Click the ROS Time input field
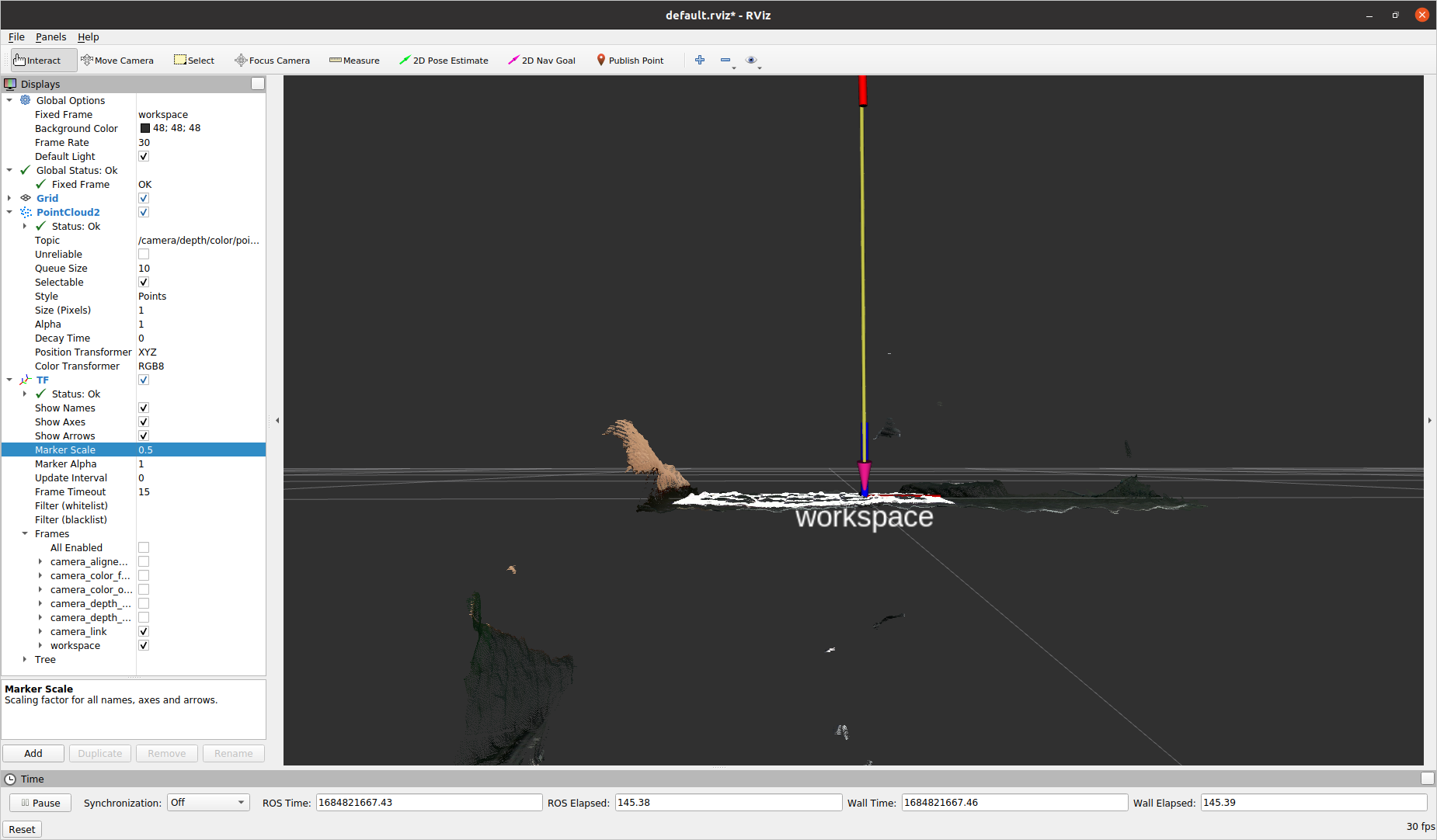The image size is (1437, 840). 428,802
